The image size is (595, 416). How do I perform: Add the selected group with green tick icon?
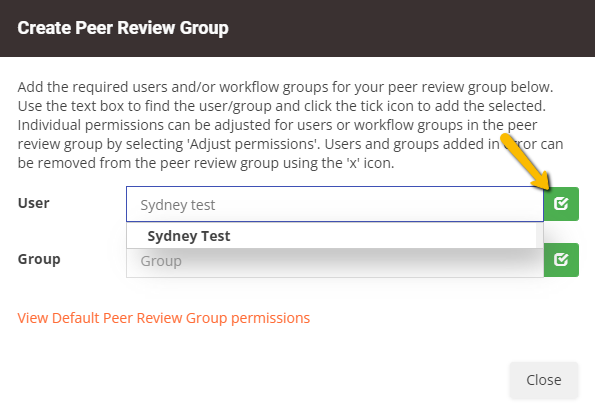[x=561, y=260]
